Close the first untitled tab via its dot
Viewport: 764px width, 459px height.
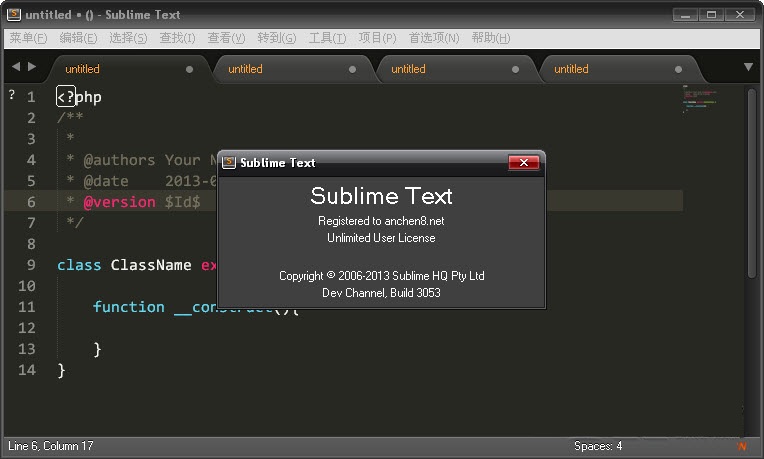pyautogui.click(x=190, y=70)
